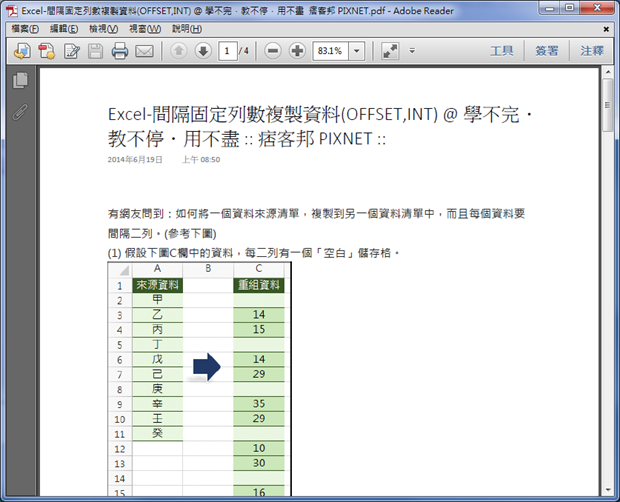Click the time text 上午 08:50

[201, 160]
